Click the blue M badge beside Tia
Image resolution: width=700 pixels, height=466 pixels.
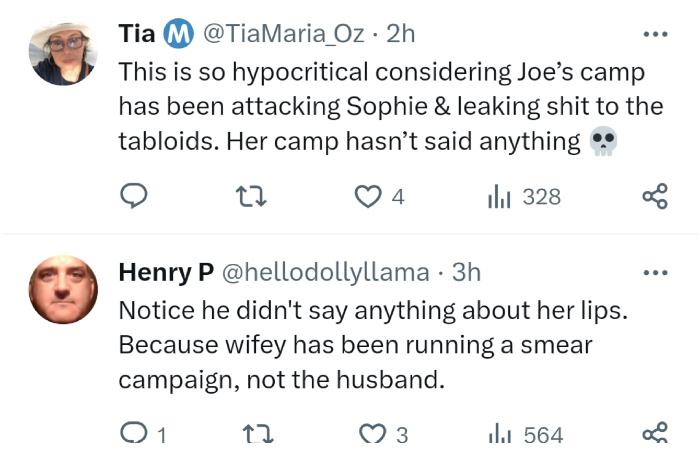point(178,34)
